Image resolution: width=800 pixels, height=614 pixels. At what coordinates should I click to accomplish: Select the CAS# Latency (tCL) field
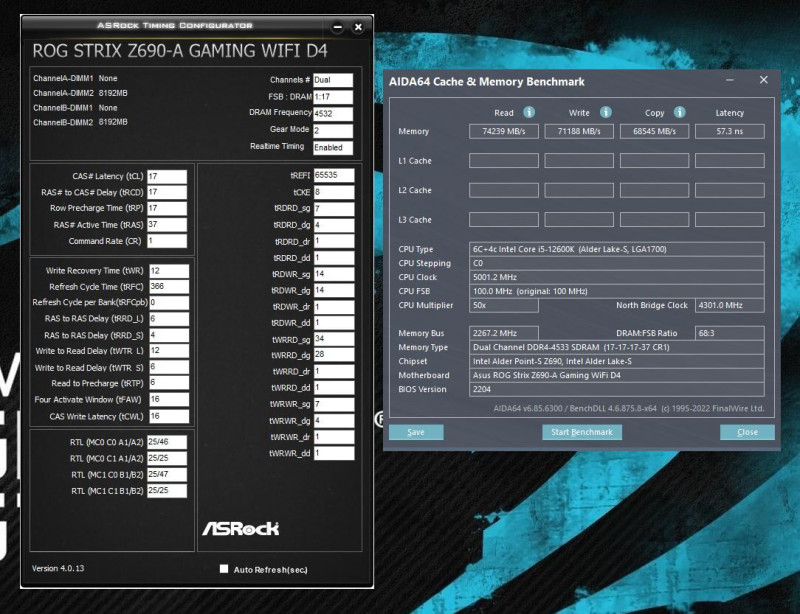coord(167,177)
